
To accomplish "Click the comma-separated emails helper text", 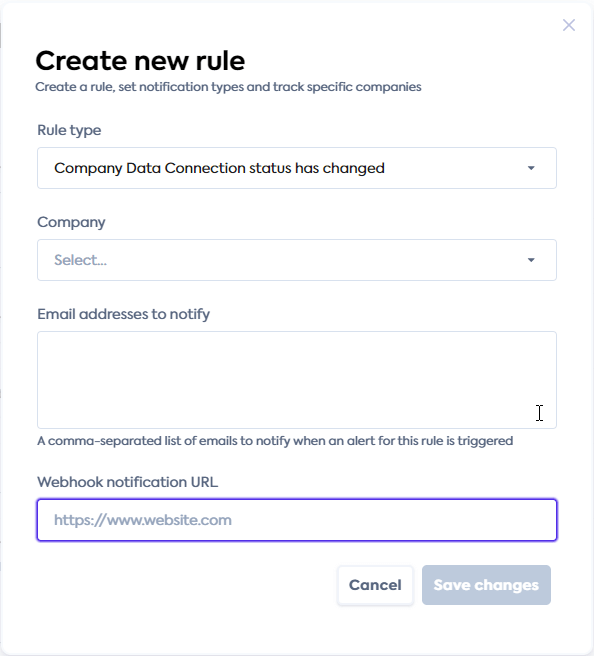I will pos(275,441).
